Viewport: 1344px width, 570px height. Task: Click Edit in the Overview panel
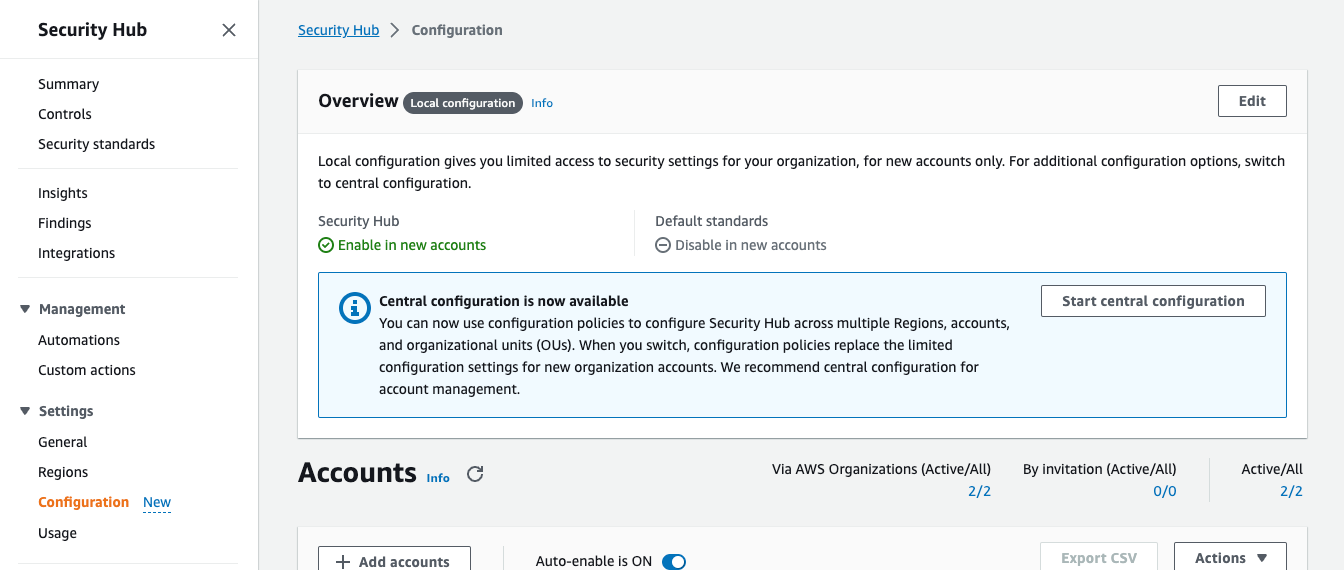coord(1252,101)
